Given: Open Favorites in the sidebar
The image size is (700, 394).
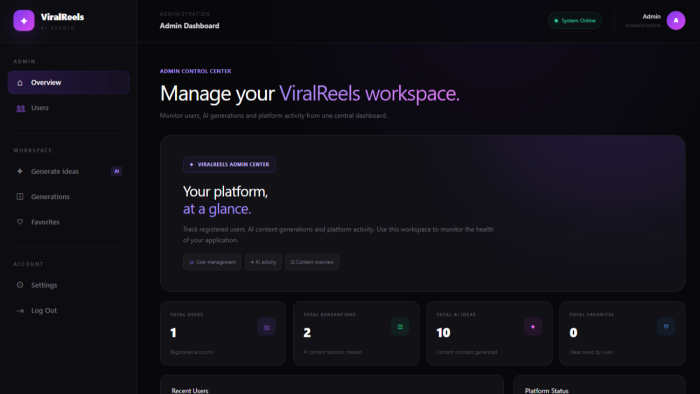Looking at the screenshot, I should [x=68, y=222].
